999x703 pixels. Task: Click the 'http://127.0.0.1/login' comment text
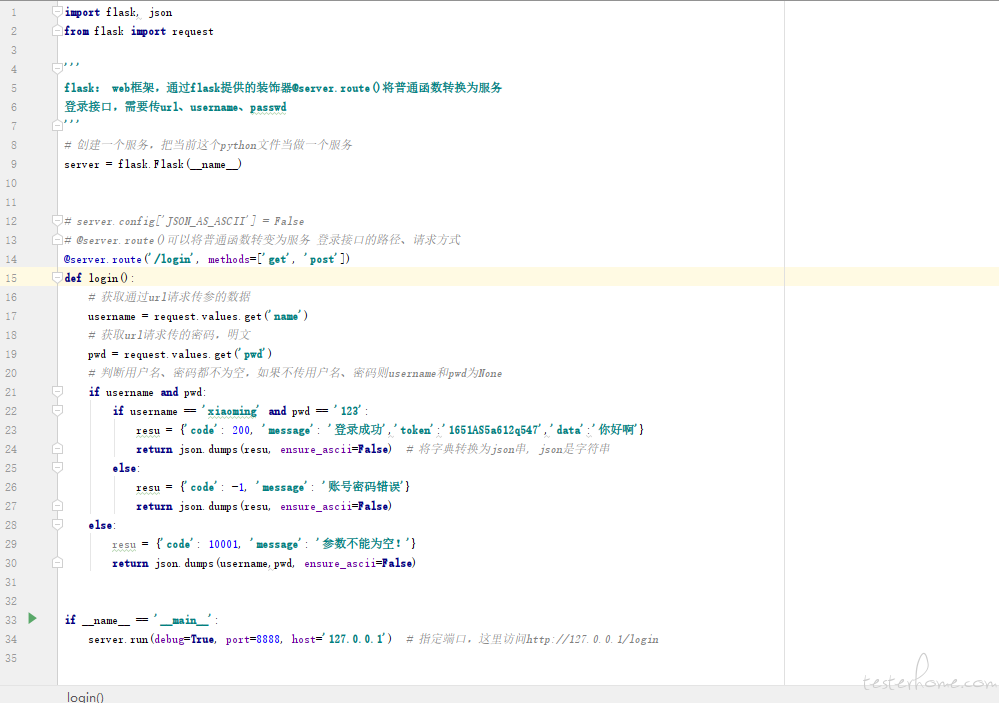[x=592, y=639]
